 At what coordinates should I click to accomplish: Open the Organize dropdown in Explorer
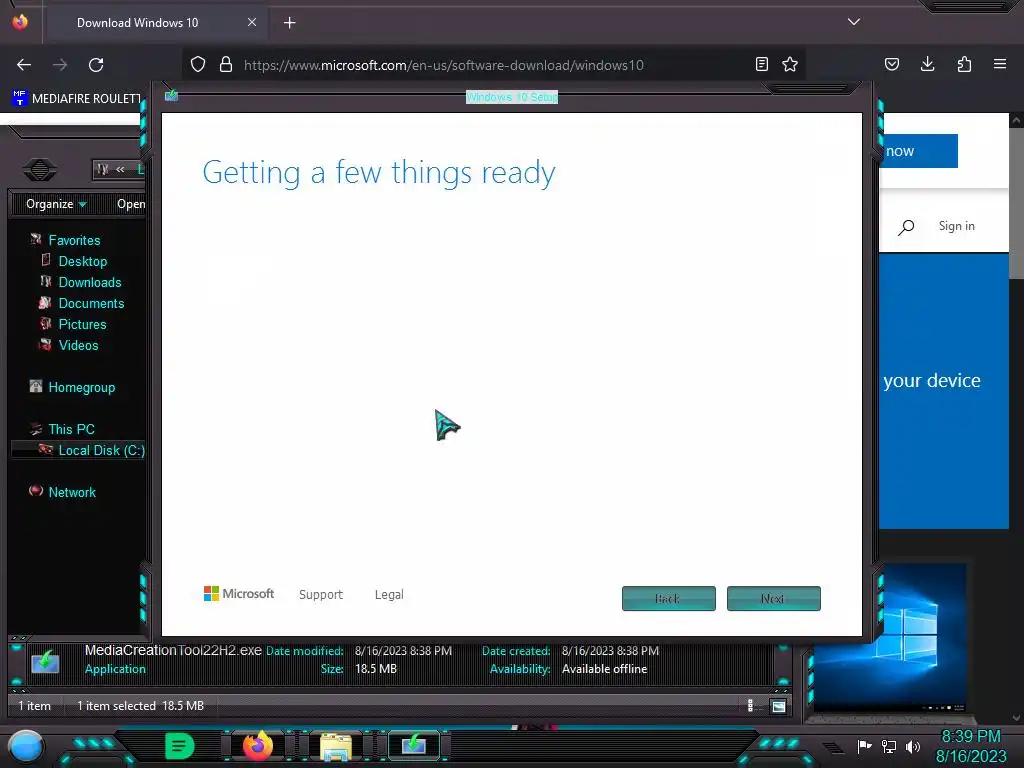pos(56,204)
